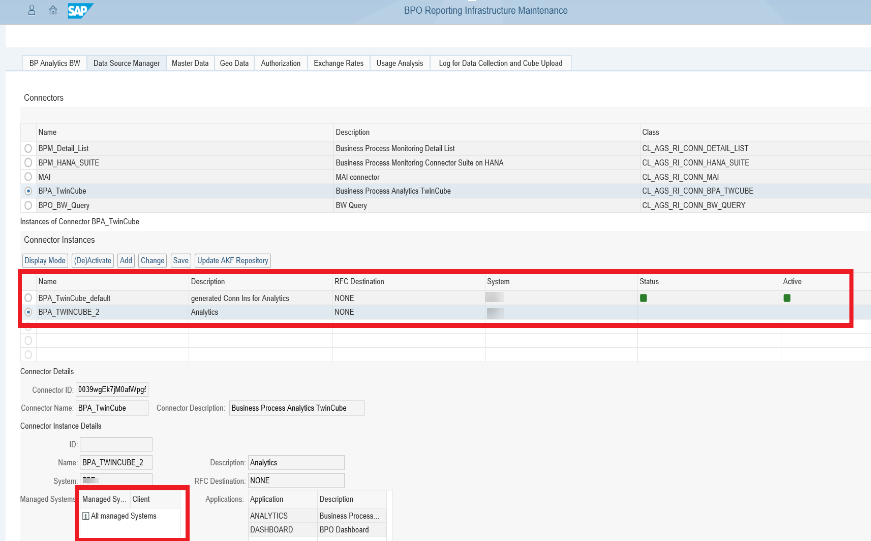871x541 pixels.
Task: Click the SAP logo
Action: pyautogui.click(x=80, y=11)
